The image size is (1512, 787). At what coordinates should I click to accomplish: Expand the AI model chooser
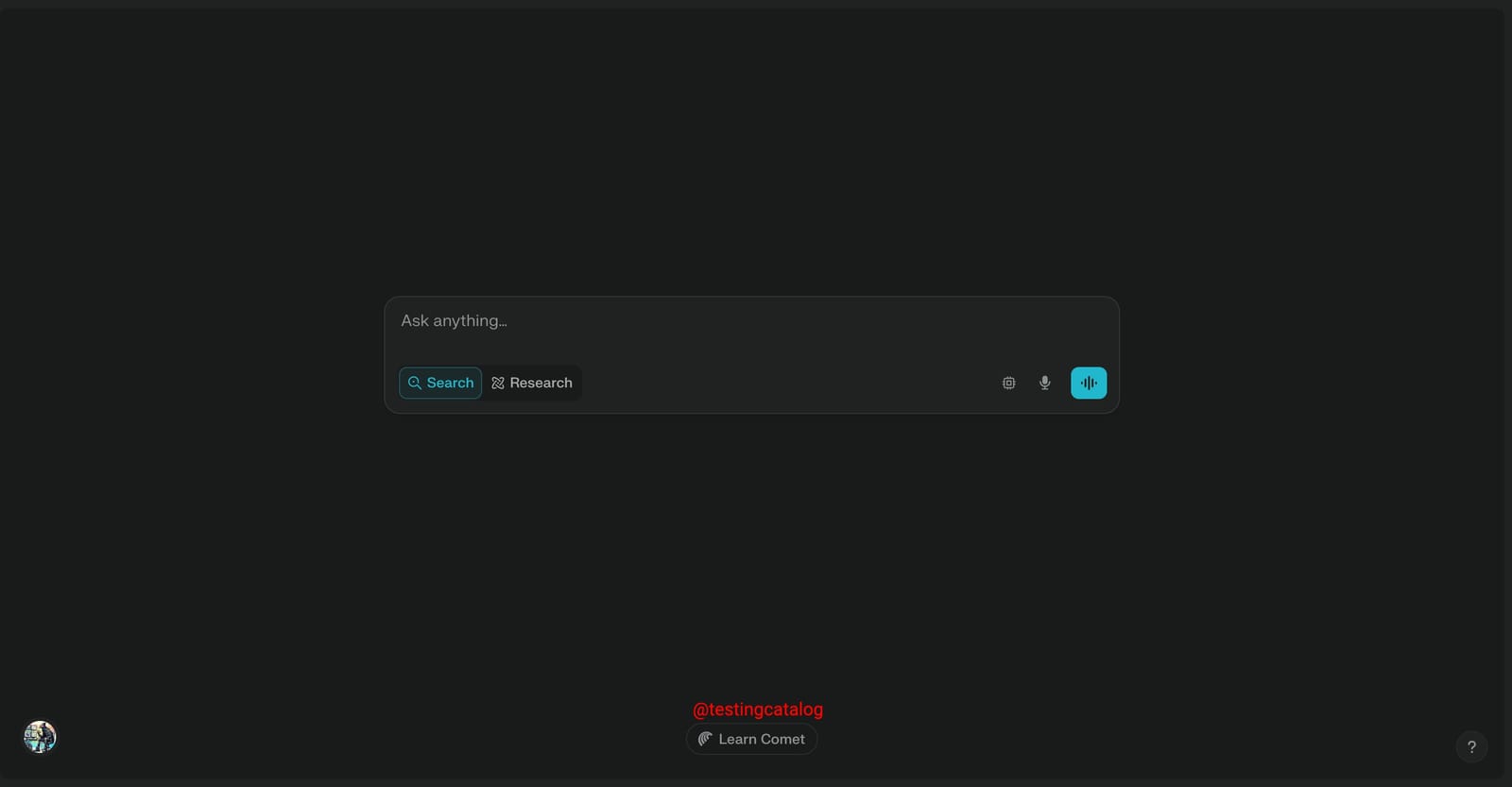(1008, 383)
